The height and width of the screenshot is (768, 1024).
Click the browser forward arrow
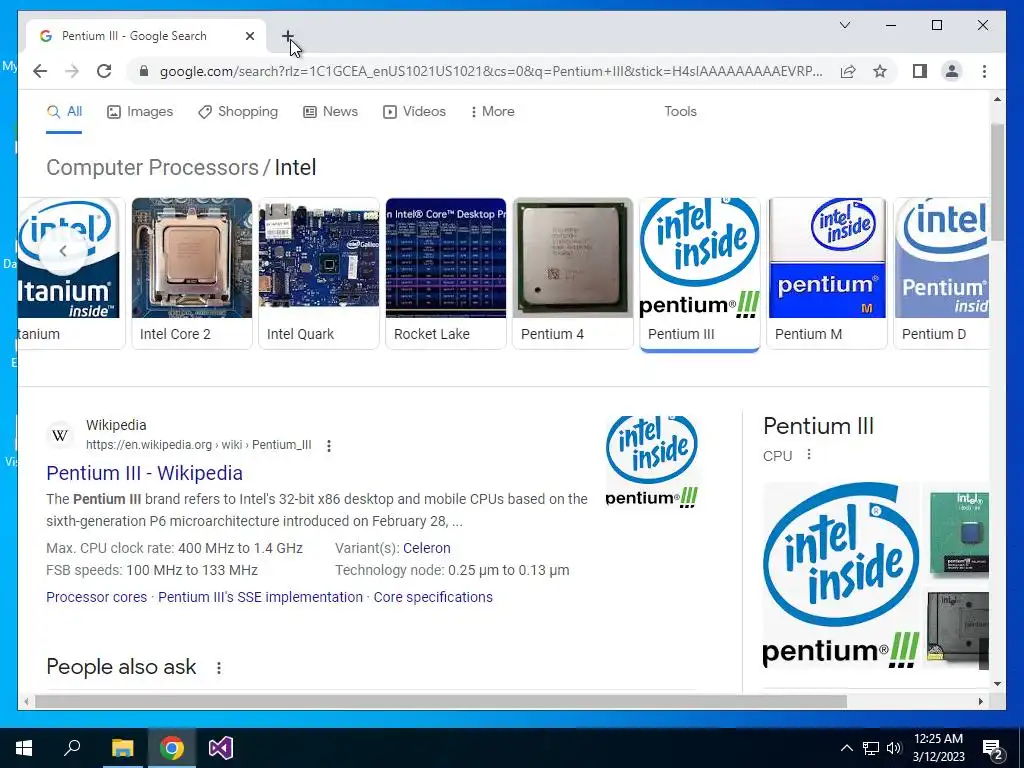click(x=72, y=71)
